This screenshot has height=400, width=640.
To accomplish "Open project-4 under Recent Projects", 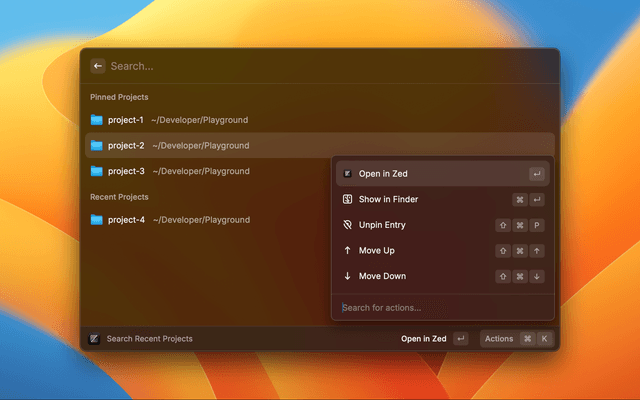I will pos(208,220).
